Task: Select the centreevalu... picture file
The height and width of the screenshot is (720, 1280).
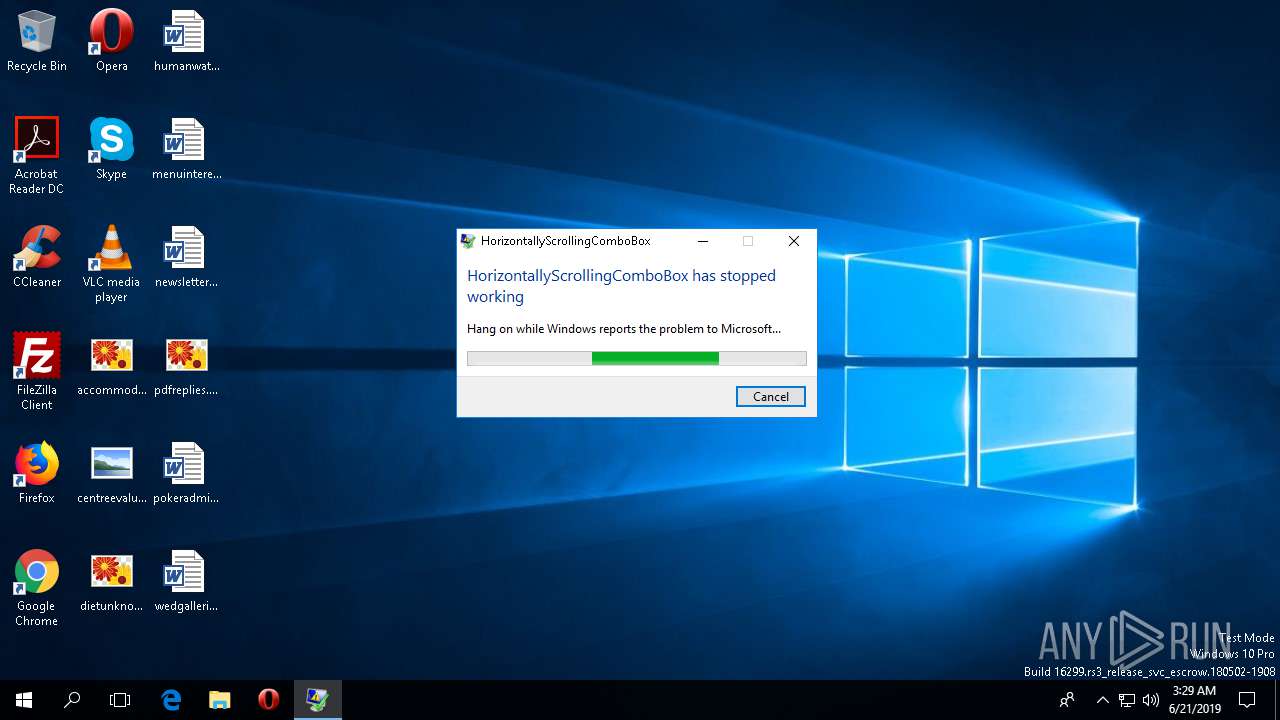Action: pyautogui.click(x=111, y=473)
